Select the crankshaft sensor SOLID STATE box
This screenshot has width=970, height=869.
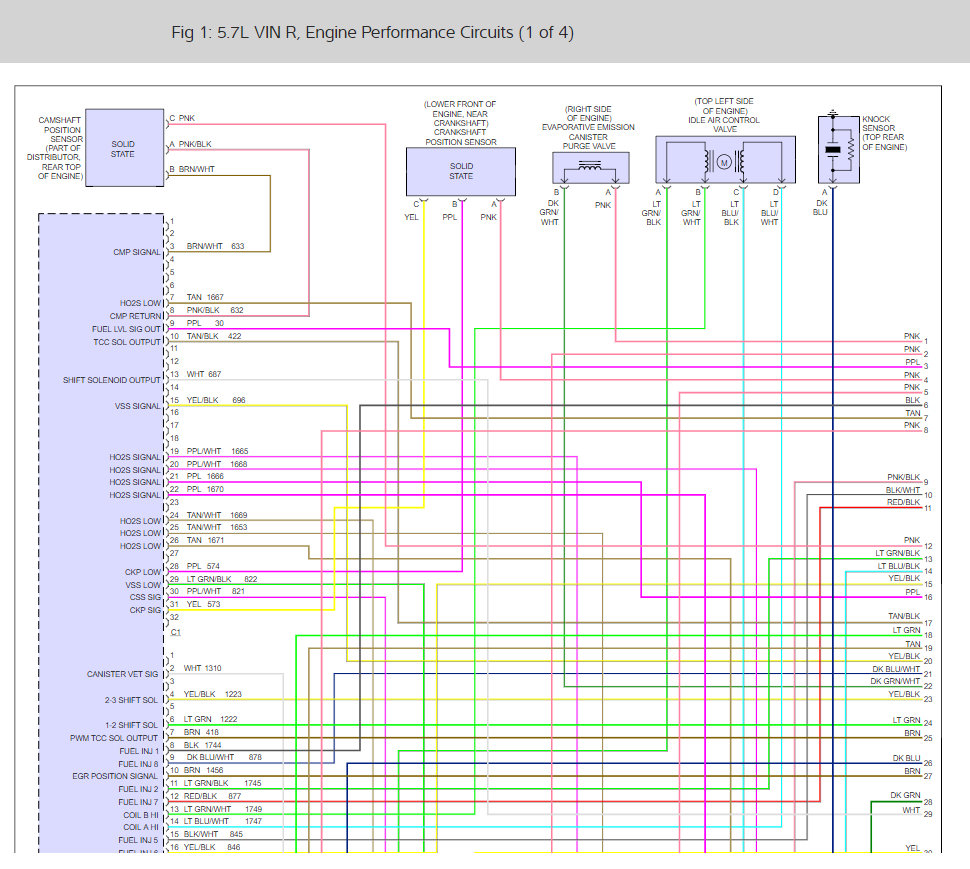tap(461, 171)
